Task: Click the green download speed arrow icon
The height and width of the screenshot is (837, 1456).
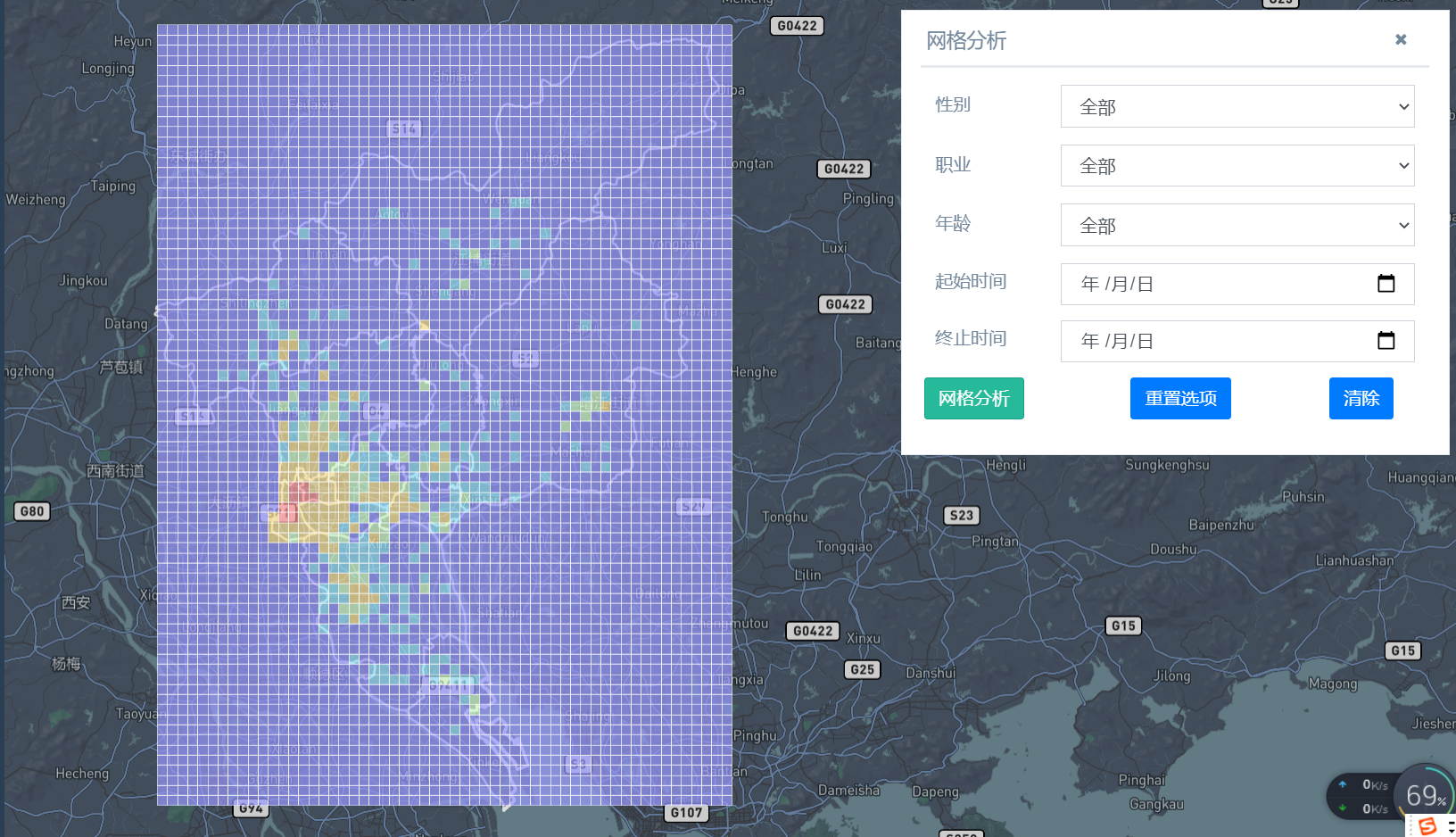Action: (1342, 808)
